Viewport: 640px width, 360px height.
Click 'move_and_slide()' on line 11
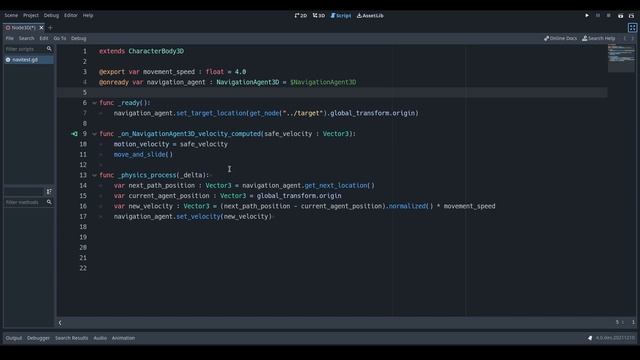point(143,154)
